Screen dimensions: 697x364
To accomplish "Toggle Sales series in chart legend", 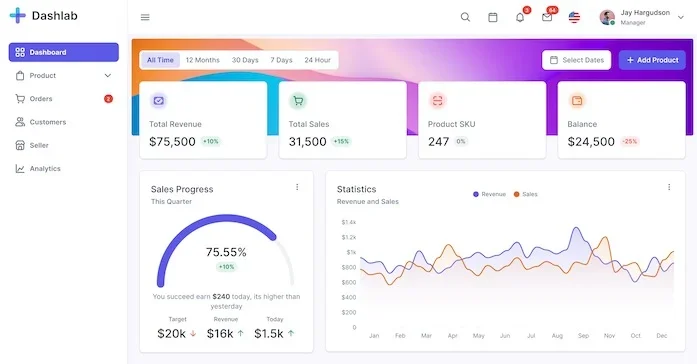I will [x=526, y=194].
